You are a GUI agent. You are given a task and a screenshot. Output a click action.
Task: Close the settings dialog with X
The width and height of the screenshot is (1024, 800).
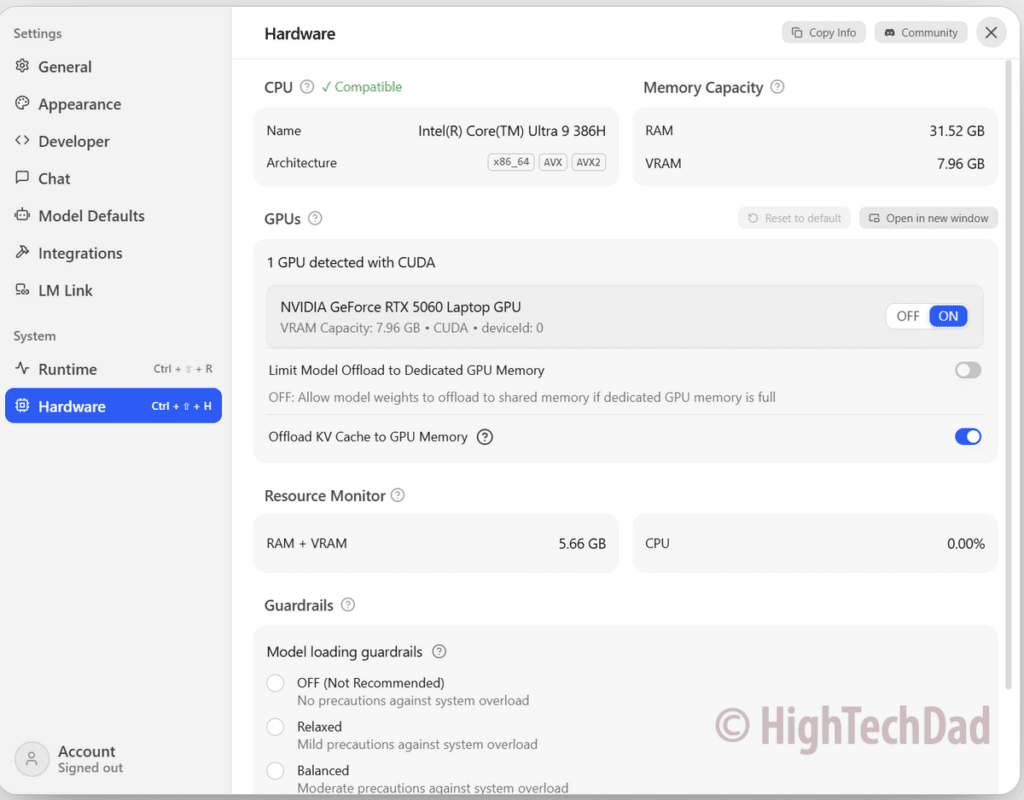[991, 33]
